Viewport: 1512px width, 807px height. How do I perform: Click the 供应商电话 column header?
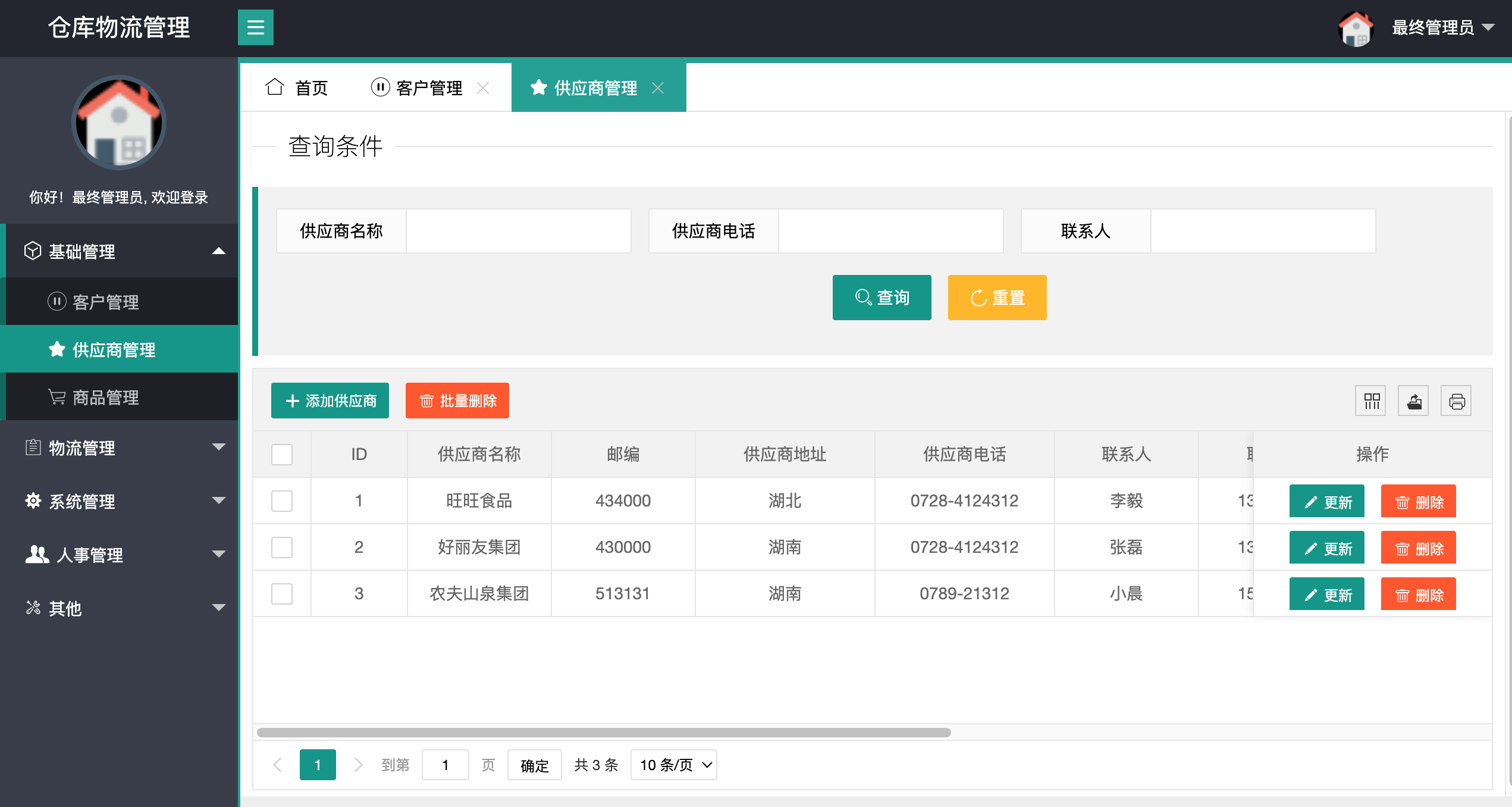(x=965, y=454)
